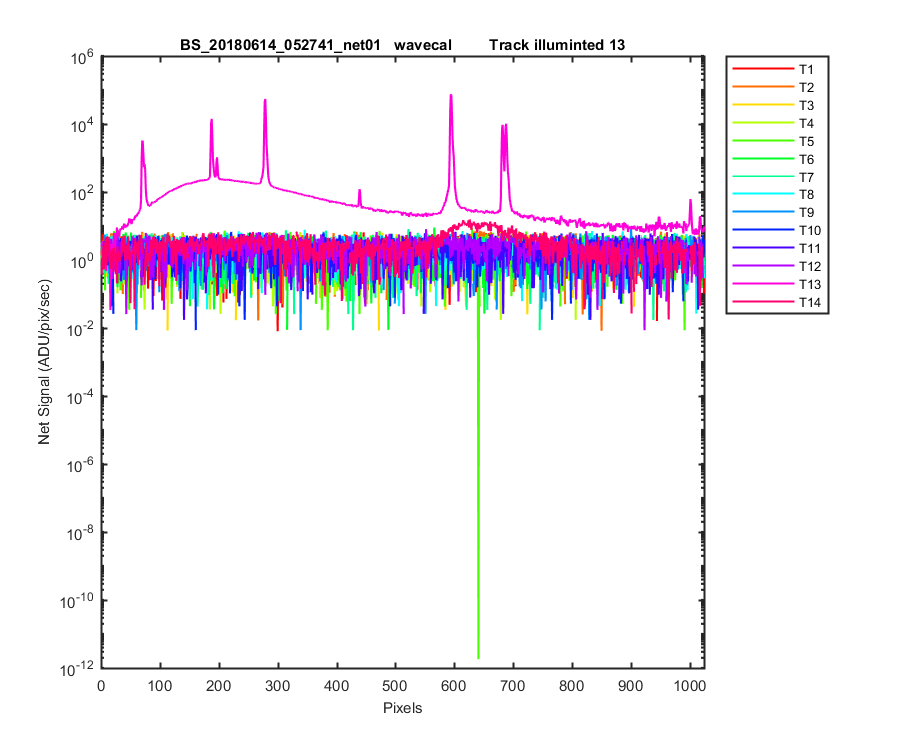
Task: Click the 'Net Signal (ADU/pix/sec)' y-axis label
Action: pos(44,362)
